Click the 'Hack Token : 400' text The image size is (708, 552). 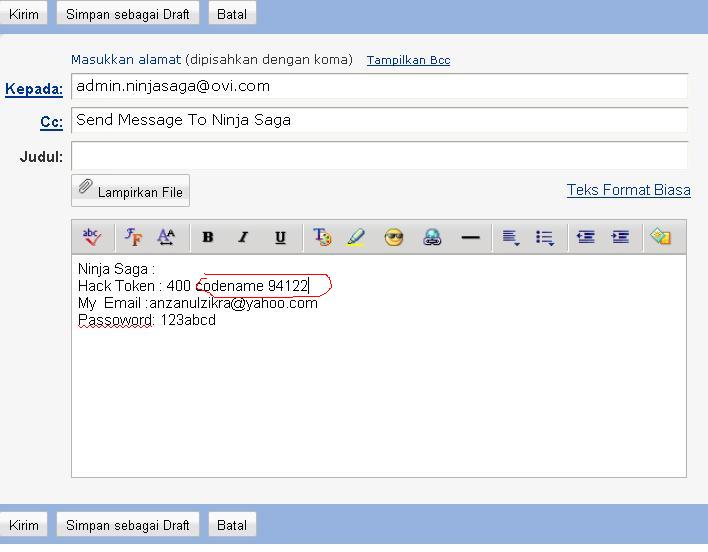point(135,286)
